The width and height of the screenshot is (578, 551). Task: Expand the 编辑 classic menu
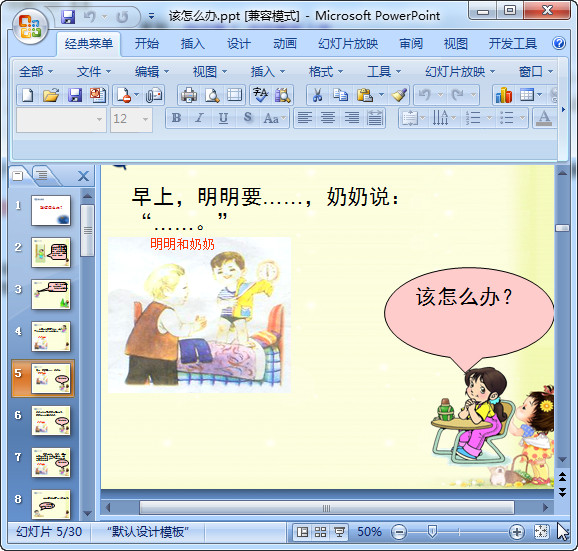[152, 72]
